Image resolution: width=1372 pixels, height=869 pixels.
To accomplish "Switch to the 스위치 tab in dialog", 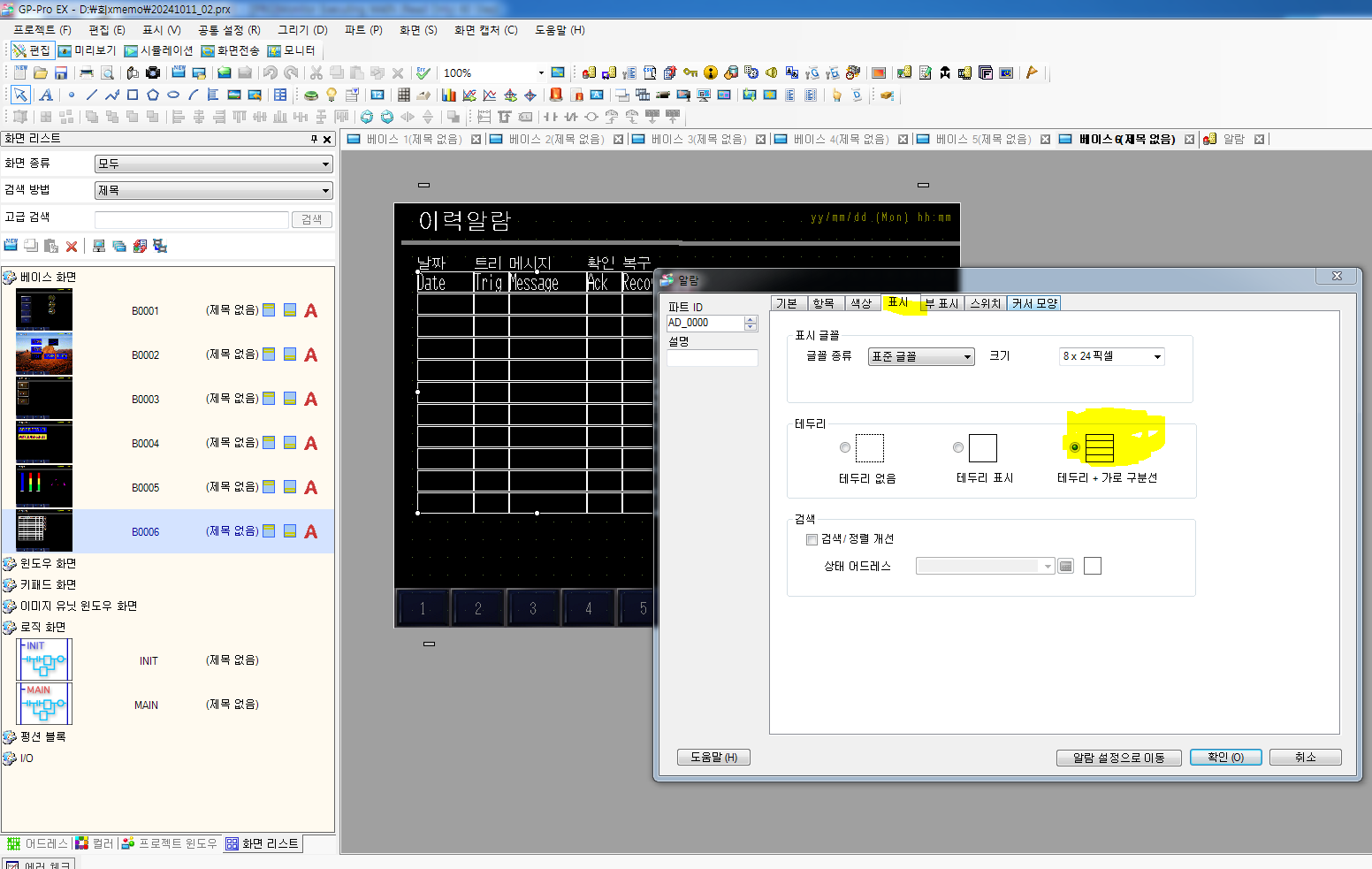I will point(985,303).
